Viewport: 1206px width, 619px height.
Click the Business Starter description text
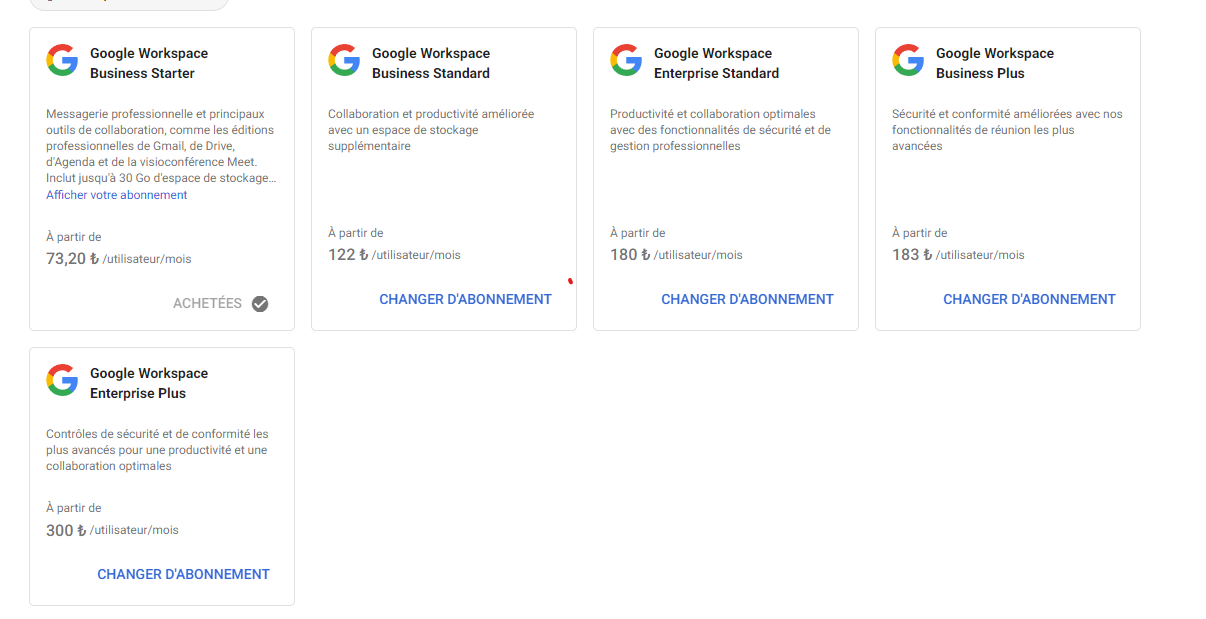tap(160, 146)
